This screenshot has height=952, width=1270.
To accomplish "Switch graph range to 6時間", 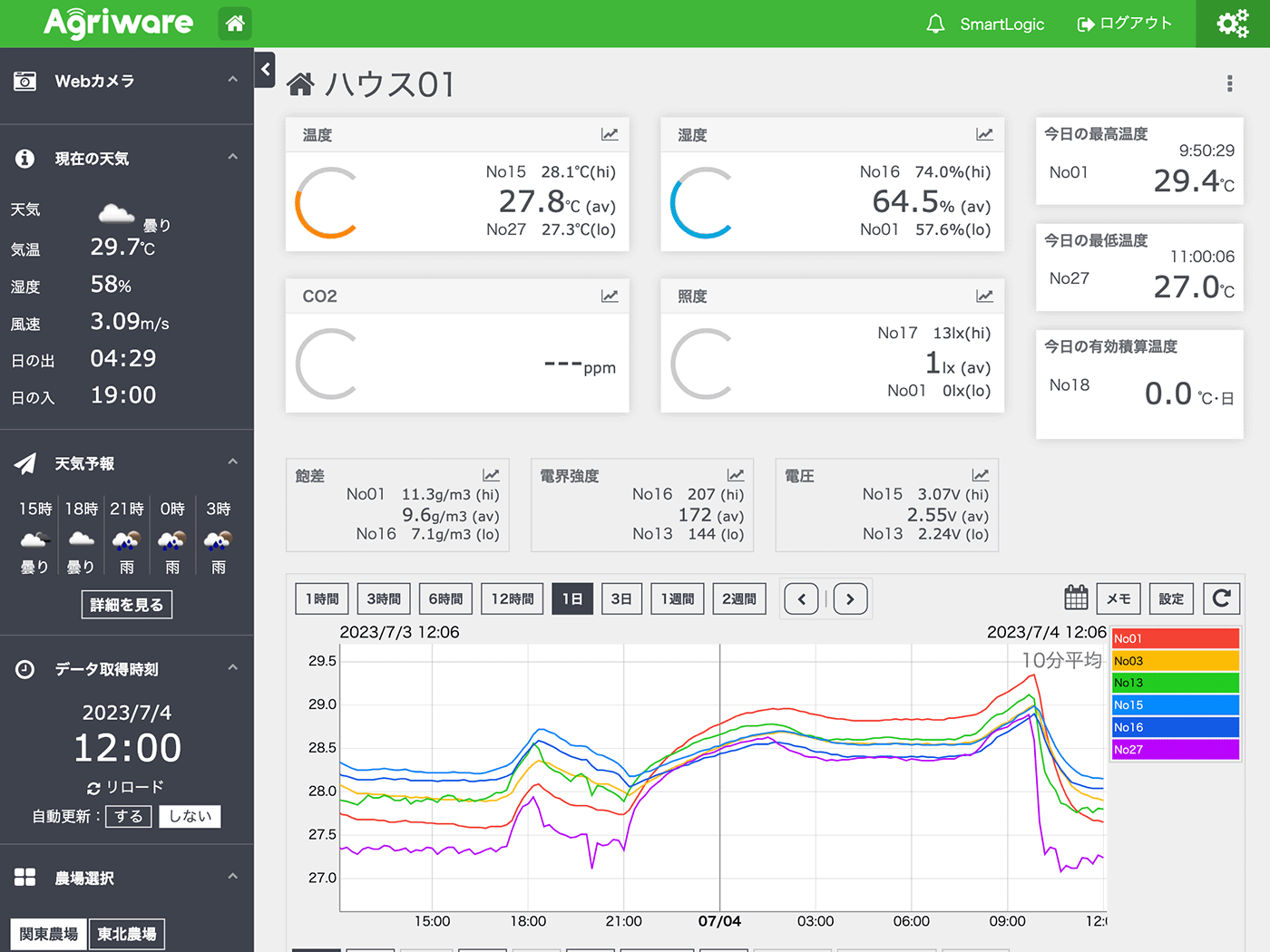I will [x=445, y=599].
